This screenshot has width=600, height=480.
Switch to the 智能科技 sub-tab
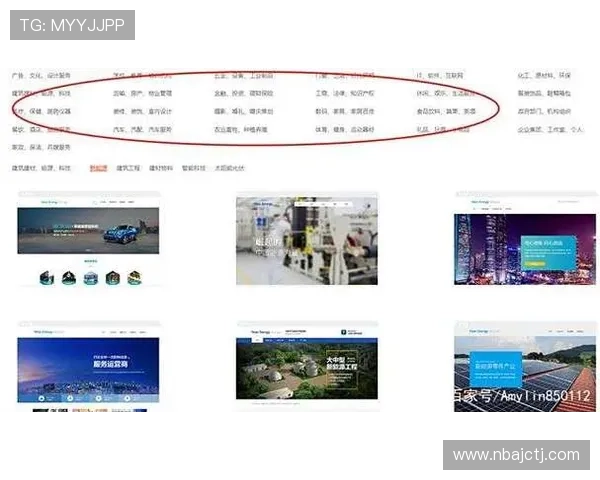pos(194,168)
